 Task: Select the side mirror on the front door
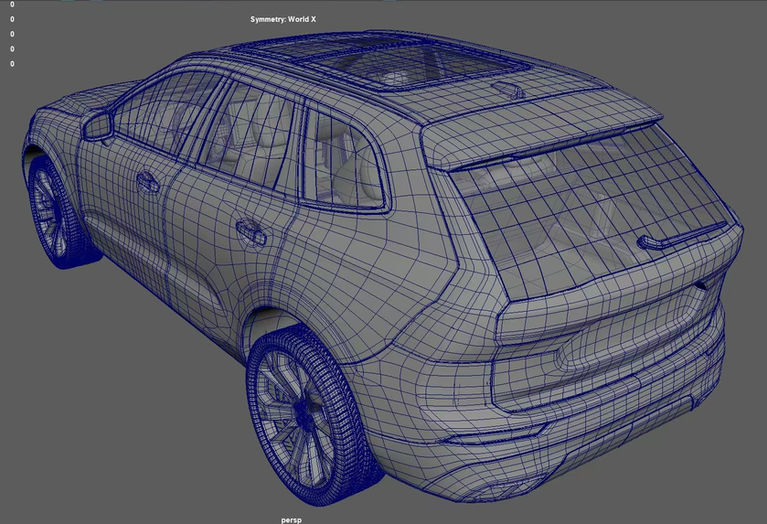(98, 127)
